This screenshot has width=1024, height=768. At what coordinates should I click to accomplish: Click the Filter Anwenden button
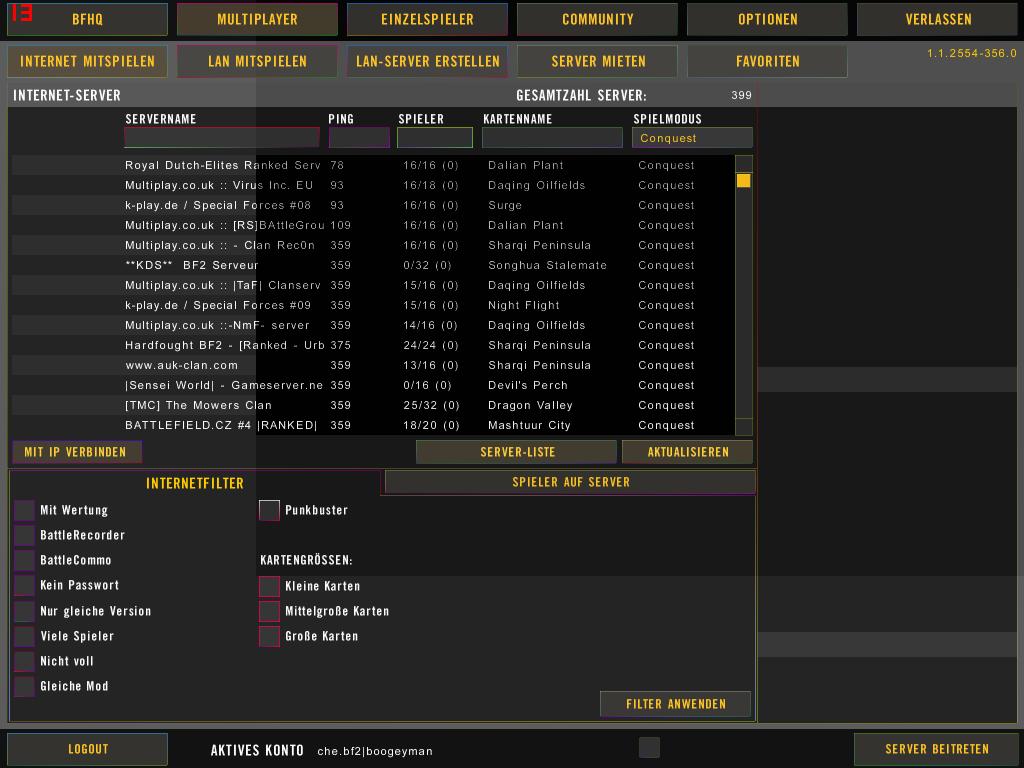pyautogui.click(x=675, y=704)
